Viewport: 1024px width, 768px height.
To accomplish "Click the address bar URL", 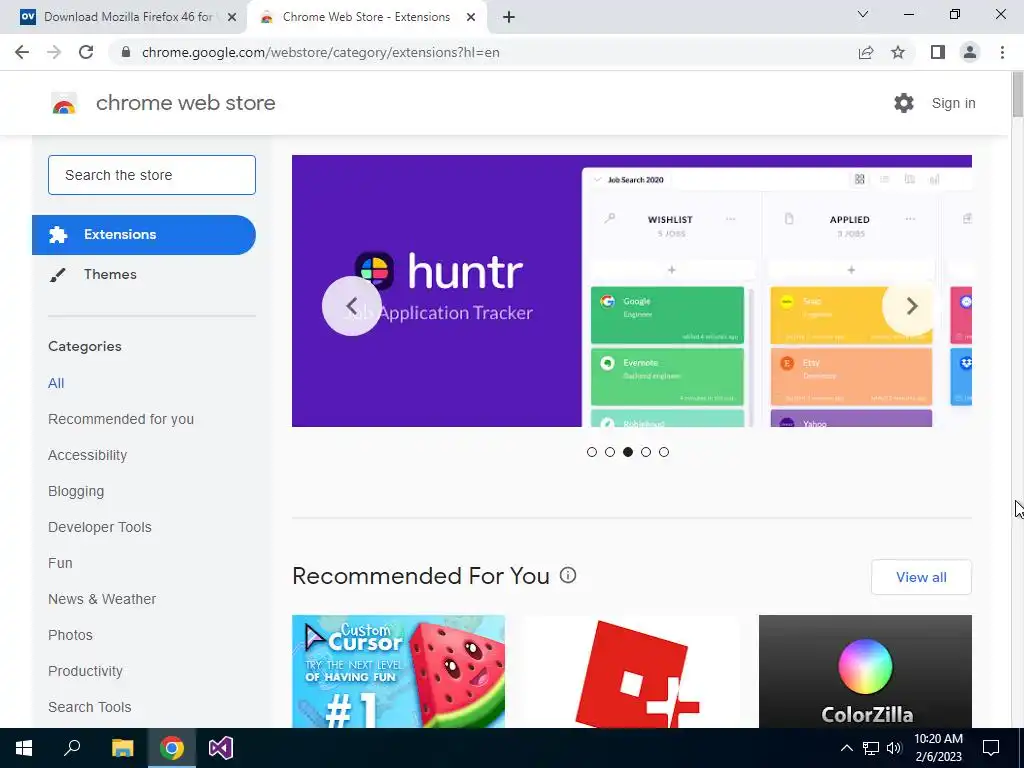I will pyautogui.click(x=321, y=52).
